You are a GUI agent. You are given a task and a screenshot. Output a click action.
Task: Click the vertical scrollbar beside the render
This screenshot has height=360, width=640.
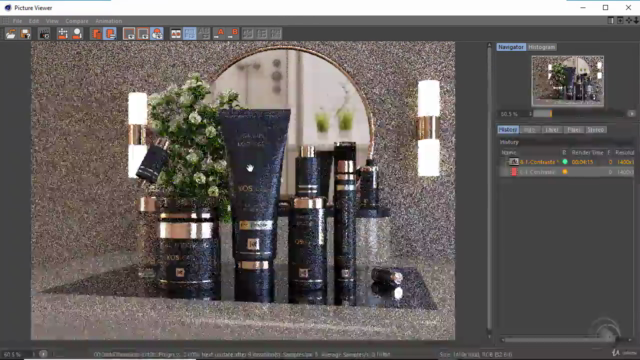click(x=489, y=190)
